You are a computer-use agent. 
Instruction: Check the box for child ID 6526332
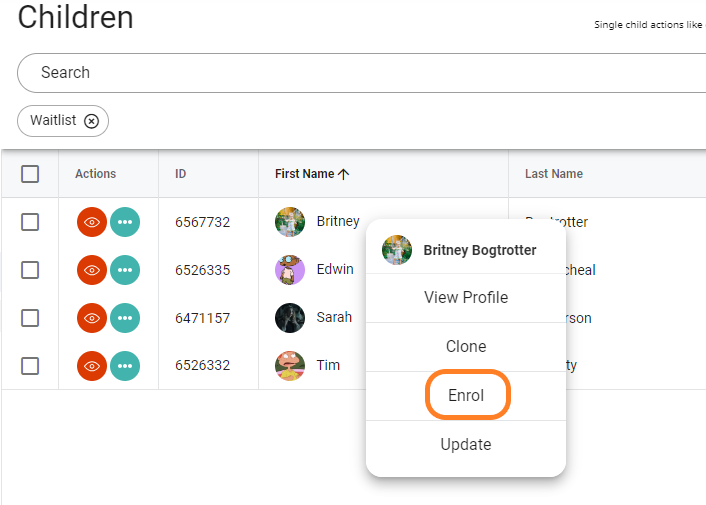(30, 366)
